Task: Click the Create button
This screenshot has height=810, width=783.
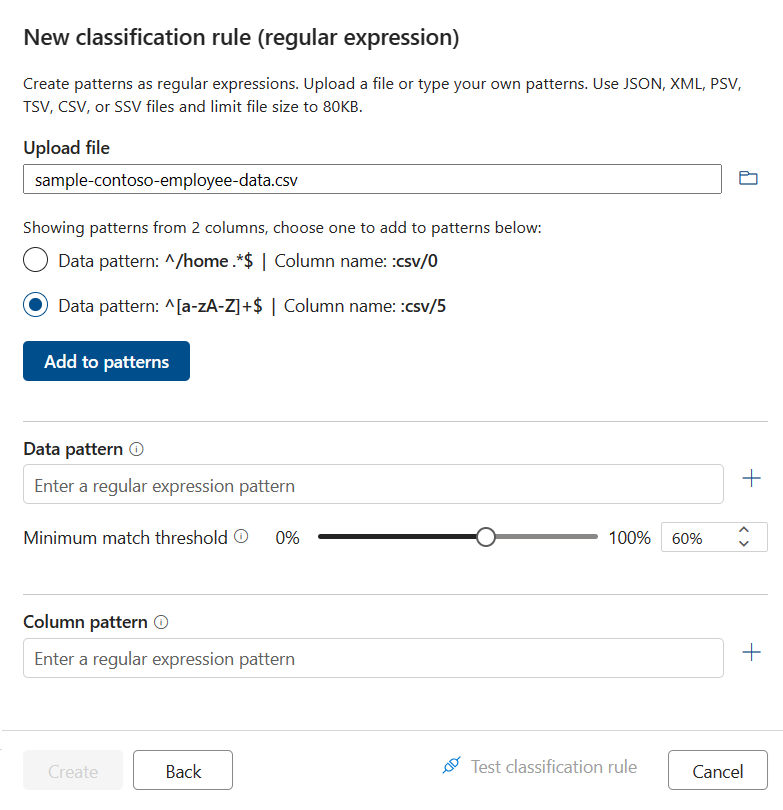Action: tap(73, 770)
